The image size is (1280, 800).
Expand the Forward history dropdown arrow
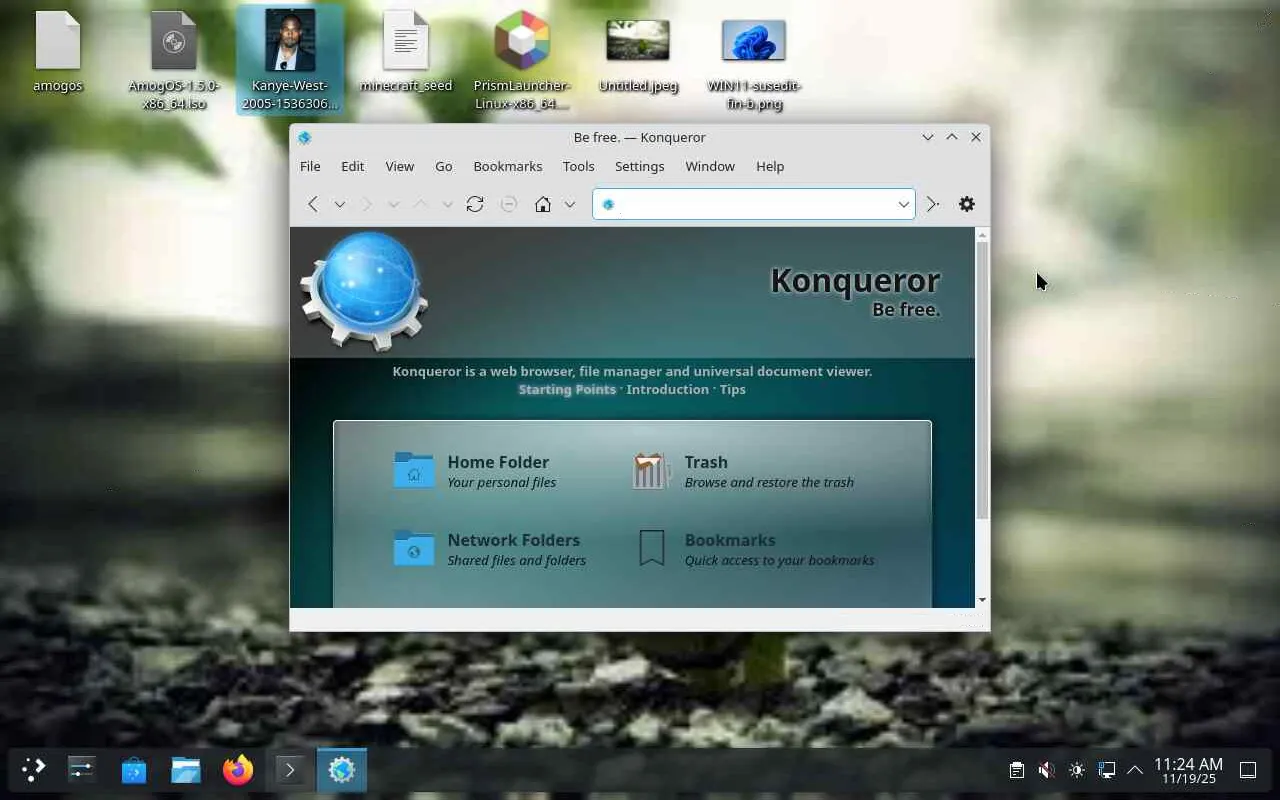point(394,204)
